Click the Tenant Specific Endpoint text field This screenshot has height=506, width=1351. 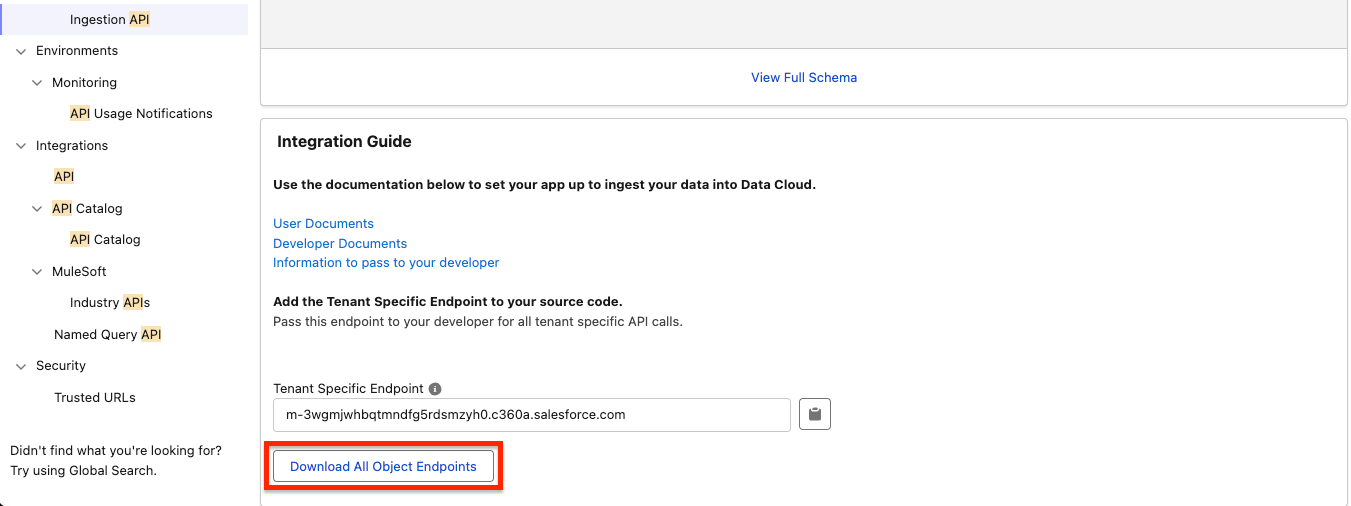coord(532,414)
